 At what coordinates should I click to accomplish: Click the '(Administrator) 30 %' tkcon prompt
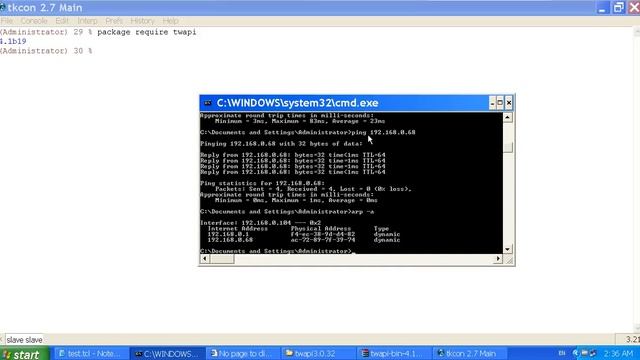[46, 51]
